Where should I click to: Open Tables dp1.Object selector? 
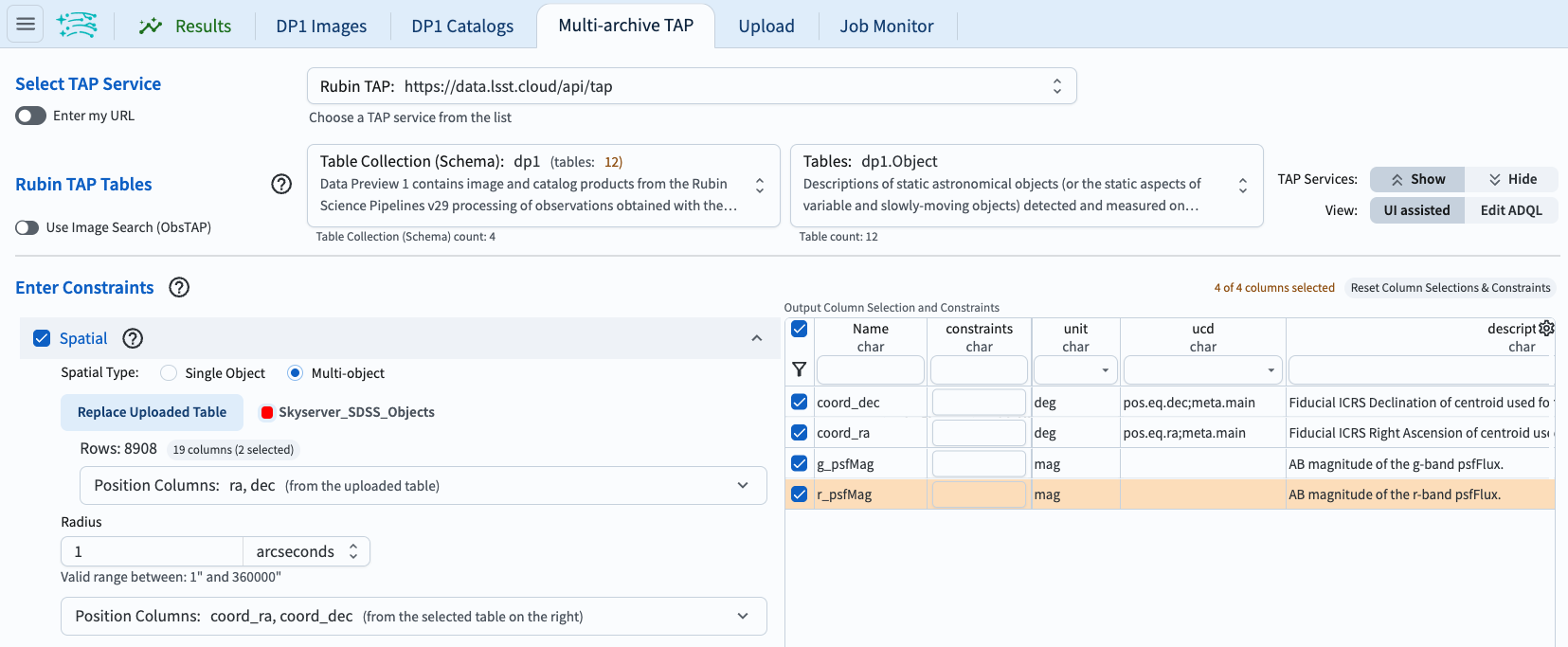tap(1027, 186)
